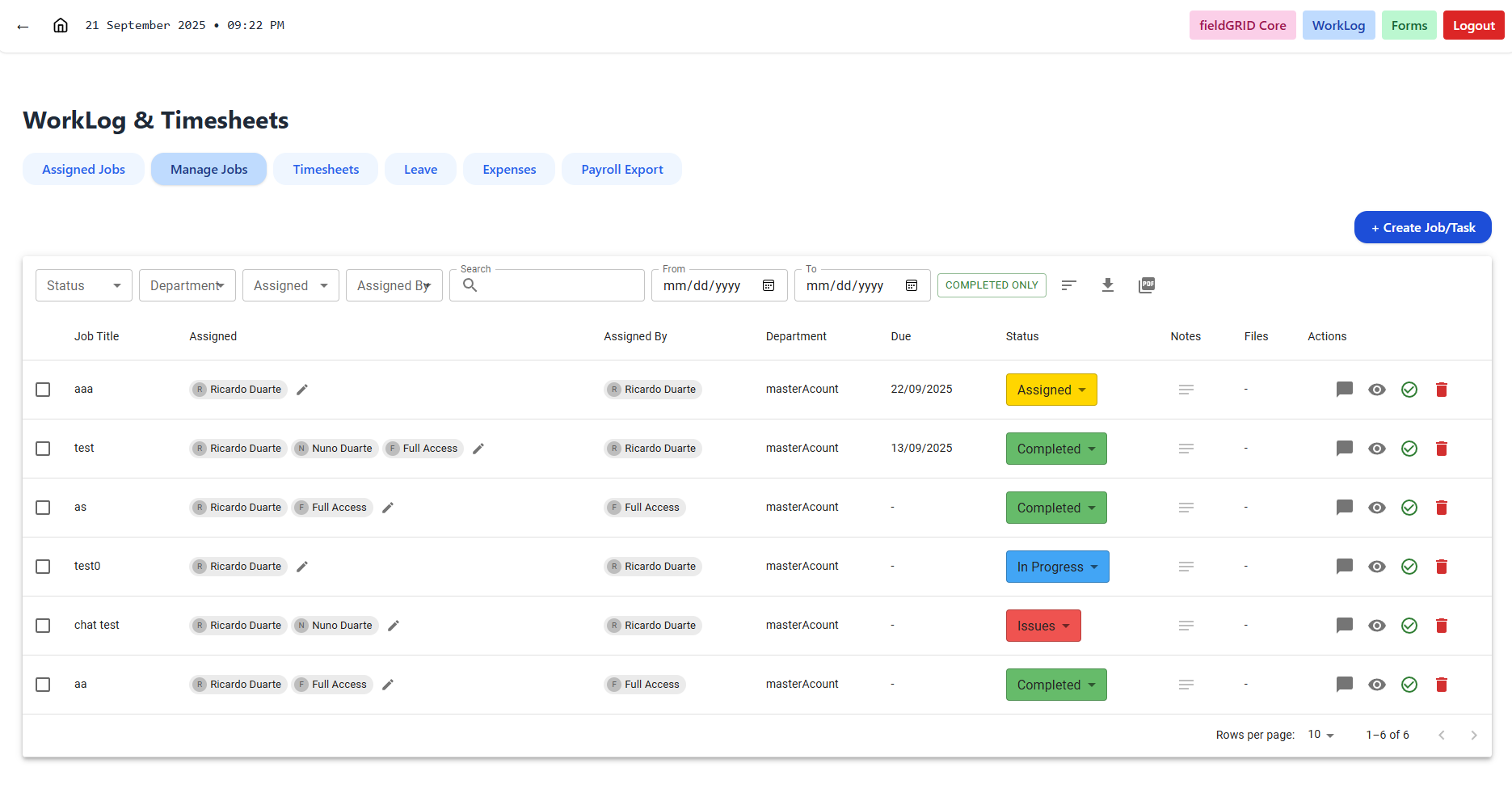The width and height of the screenshot is (1512, 801).
Task: Open the Payroll Export section
Action: [621, 169]
